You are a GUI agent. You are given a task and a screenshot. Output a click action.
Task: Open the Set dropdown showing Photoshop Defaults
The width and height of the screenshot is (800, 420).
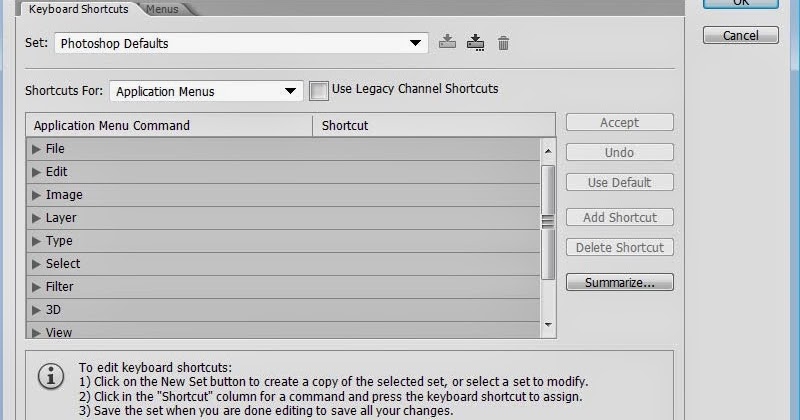pyautogui.click(x=241, y=43)
